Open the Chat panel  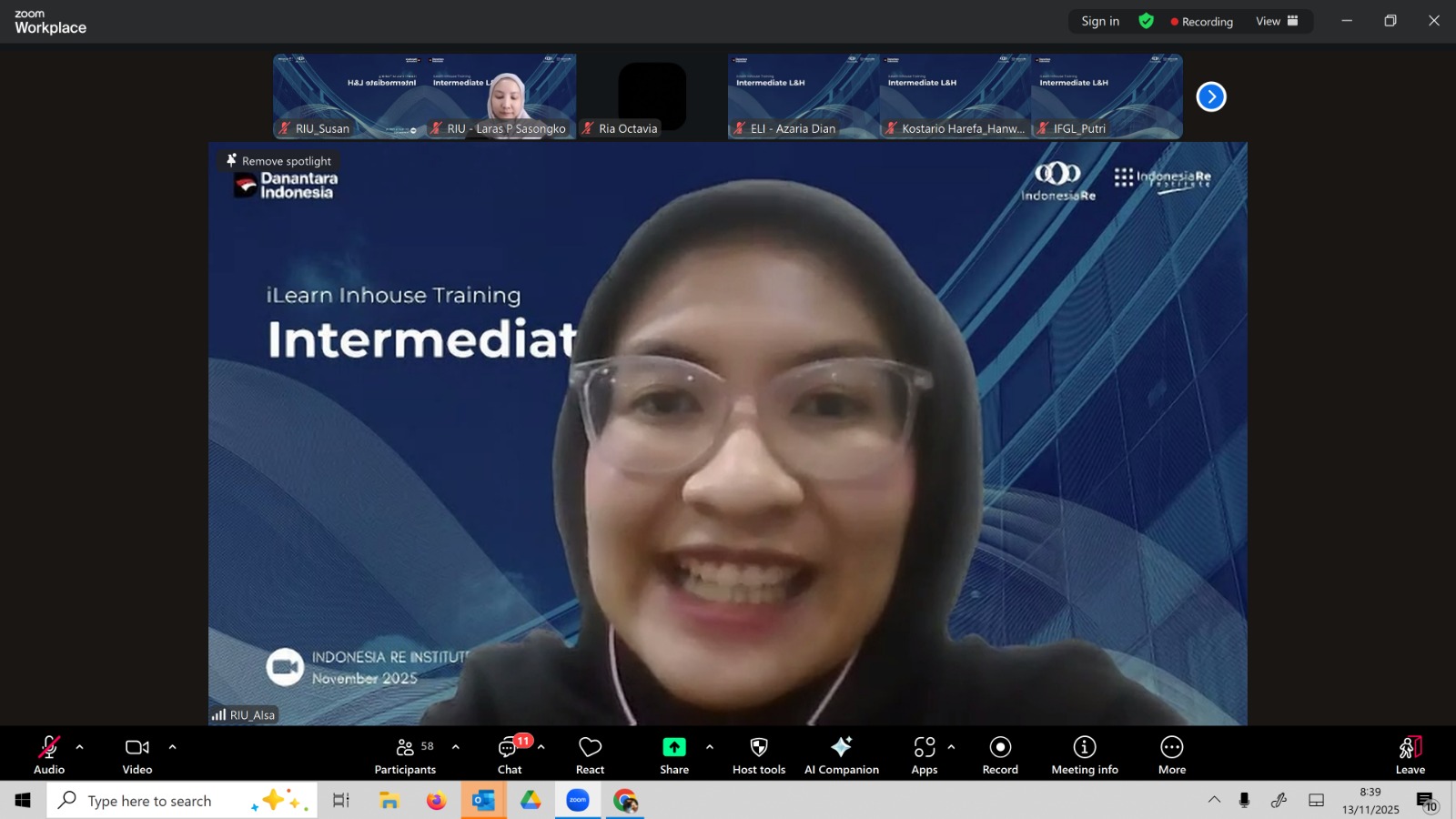point(509,755)
